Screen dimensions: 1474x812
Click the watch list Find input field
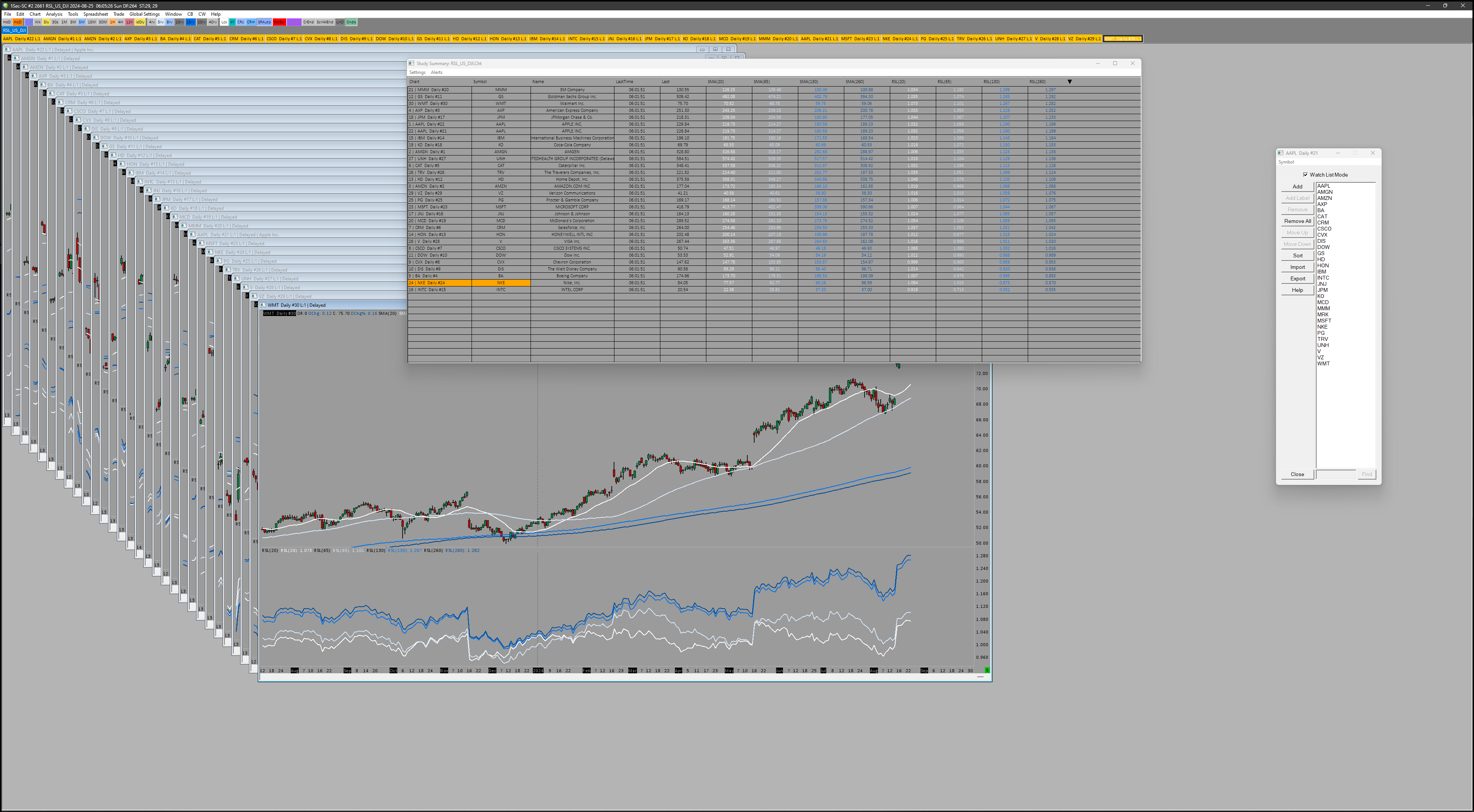(x=1336, y=475)
